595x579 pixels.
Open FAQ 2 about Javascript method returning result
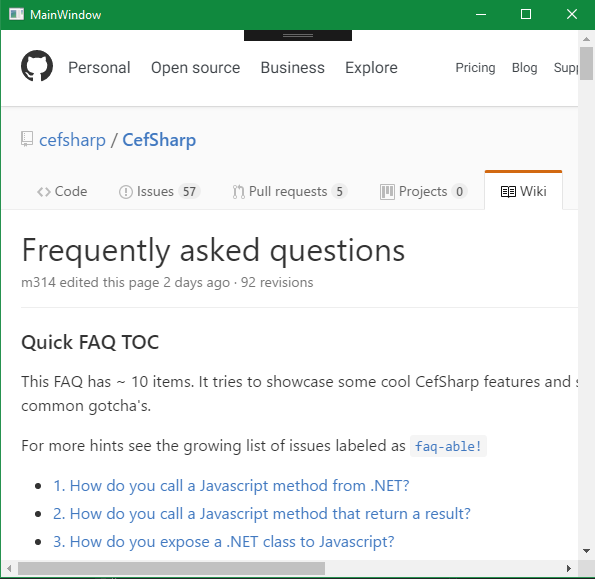click(x=262, y=513)
